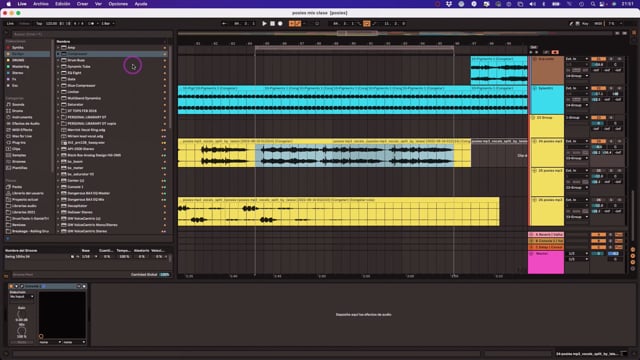The width and height of the screenshot is (640, 360).
Task: Open the Opciones menu
Action: point(118,4)
